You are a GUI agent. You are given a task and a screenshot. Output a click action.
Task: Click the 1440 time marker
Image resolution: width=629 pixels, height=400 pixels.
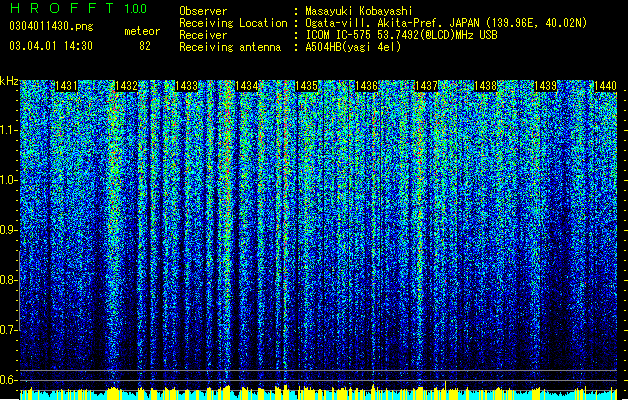click(x=605, y=86)
